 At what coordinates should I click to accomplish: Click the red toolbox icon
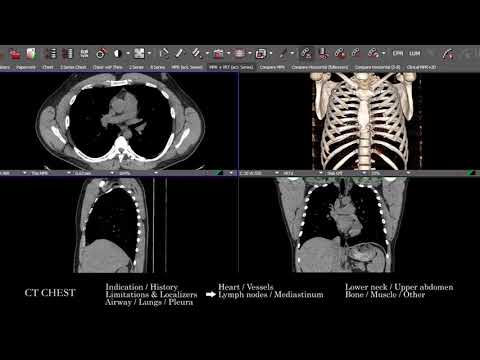click(x=218, y=54)
